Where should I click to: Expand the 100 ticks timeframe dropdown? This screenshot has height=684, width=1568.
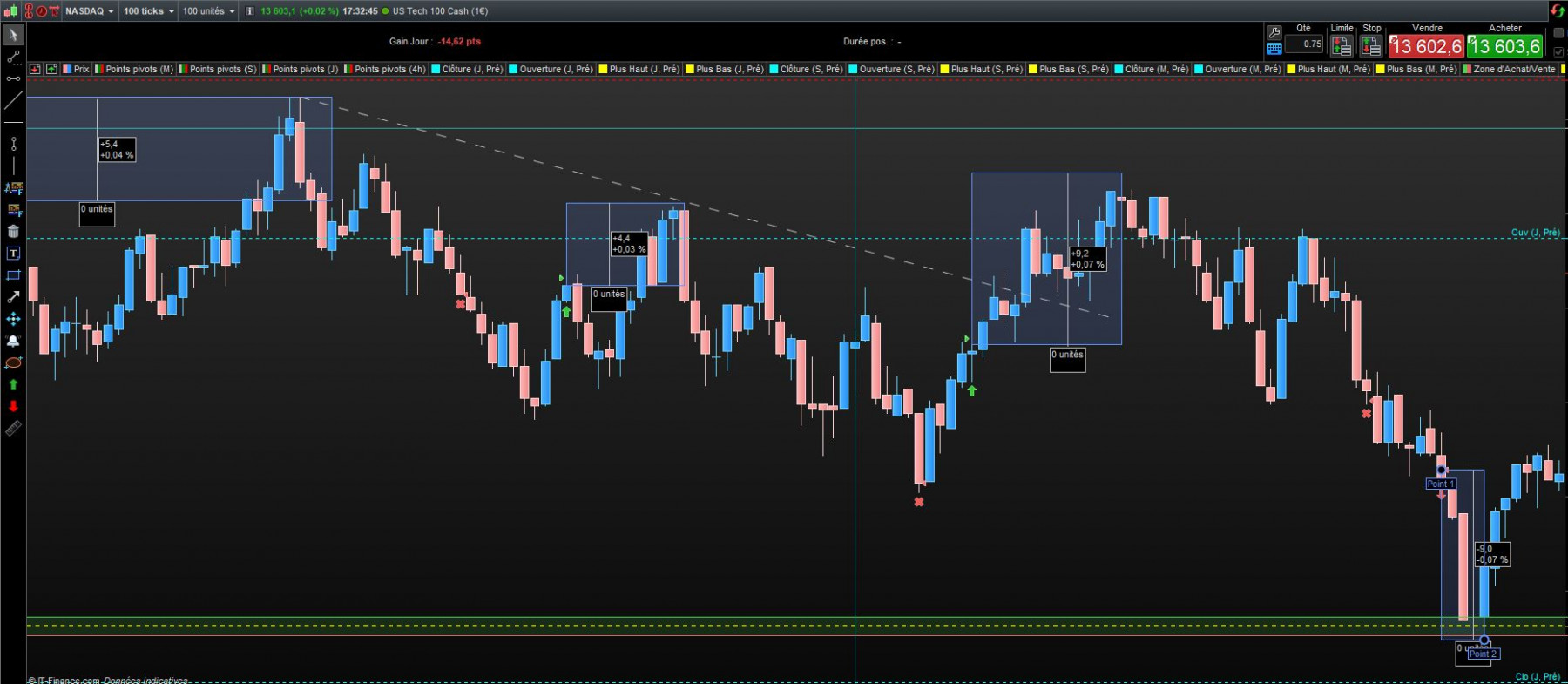(x=148, y=11)
